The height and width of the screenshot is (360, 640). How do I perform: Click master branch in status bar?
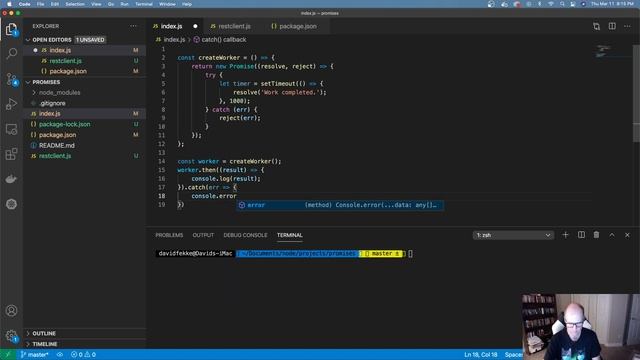click(34, 354)
